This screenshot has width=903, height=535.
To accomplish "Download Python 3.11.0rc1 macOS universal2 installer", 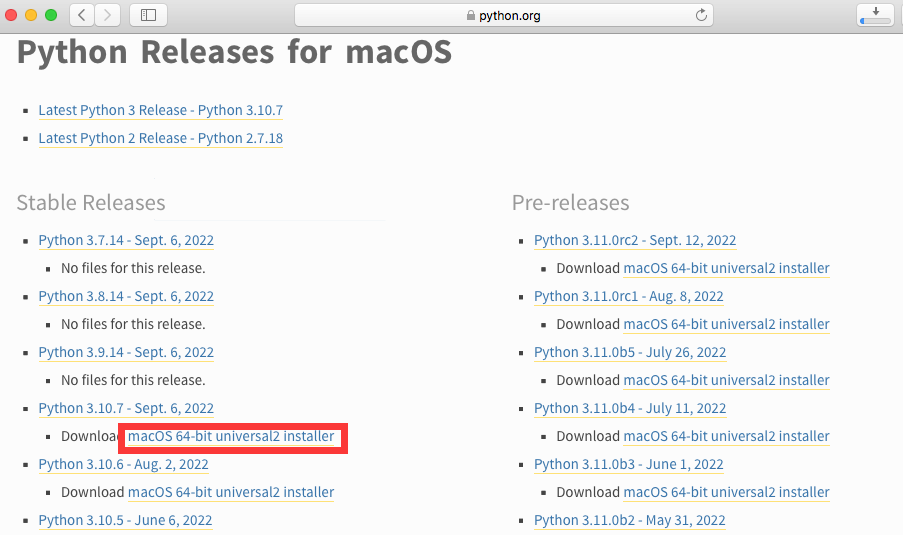I will click(x=726, y=324).
